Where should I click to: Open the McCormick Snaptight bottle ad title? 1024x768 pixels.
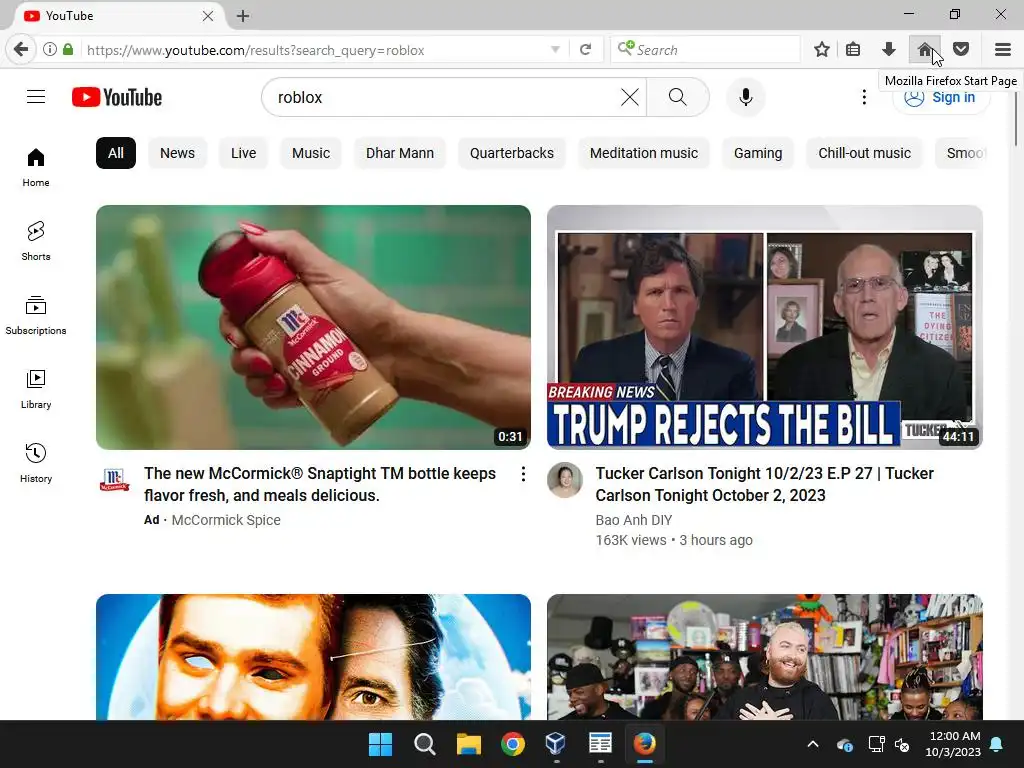click(x=320, y=484)
